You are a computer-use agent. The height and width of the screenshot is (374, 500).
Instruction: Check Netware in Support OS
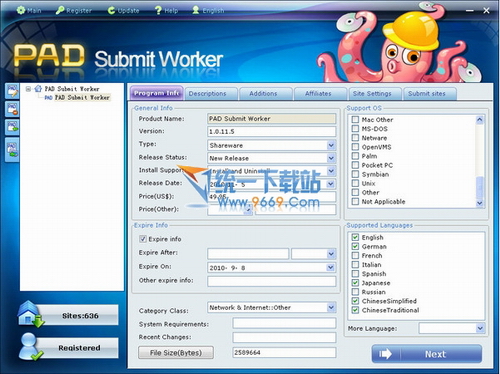point(355,138)
